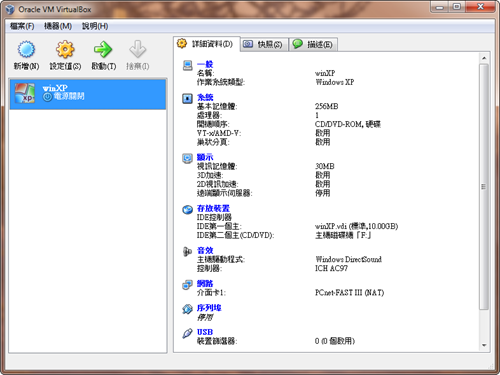The height and width of the screenshot is (375, 500).
Task: Click the vertical scrollbar thumb in details
Action: 484,187
